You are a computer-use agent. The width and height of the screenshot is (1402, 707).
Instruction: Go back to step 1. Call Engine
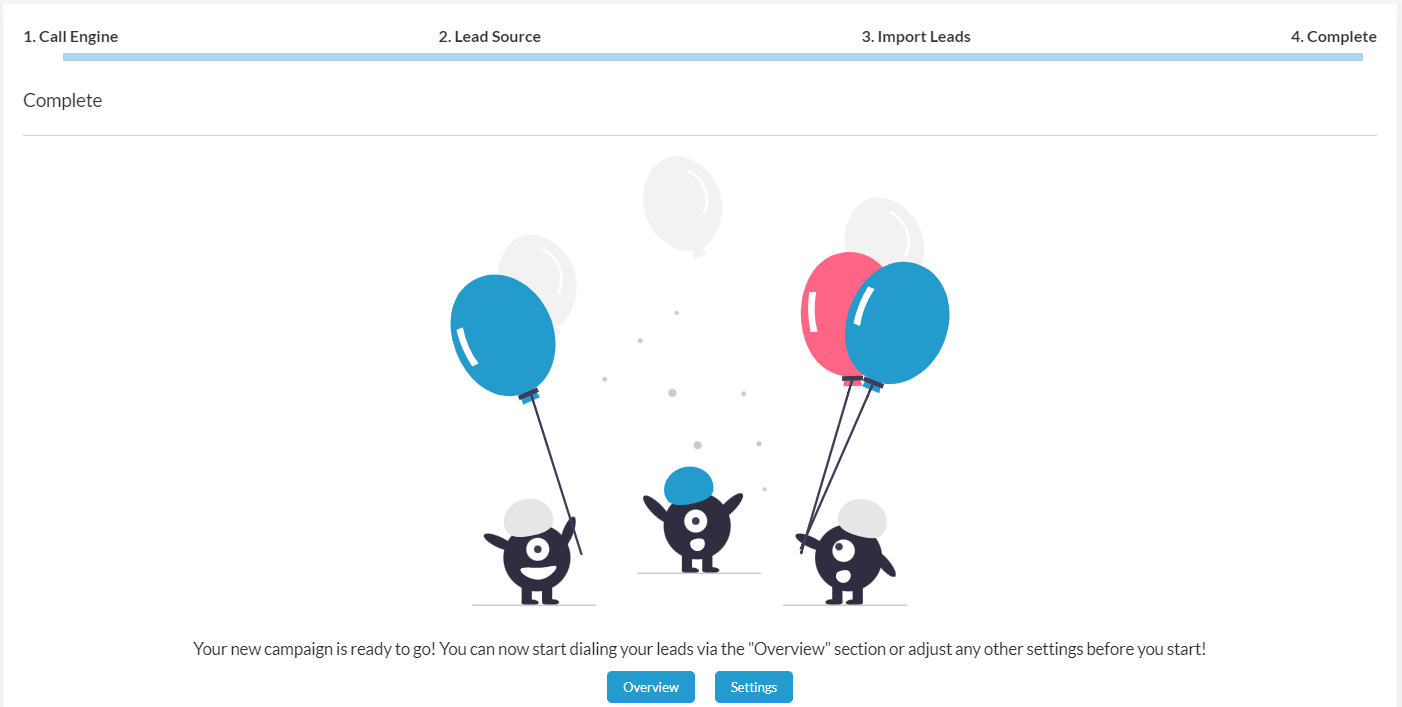coord(71,37)
